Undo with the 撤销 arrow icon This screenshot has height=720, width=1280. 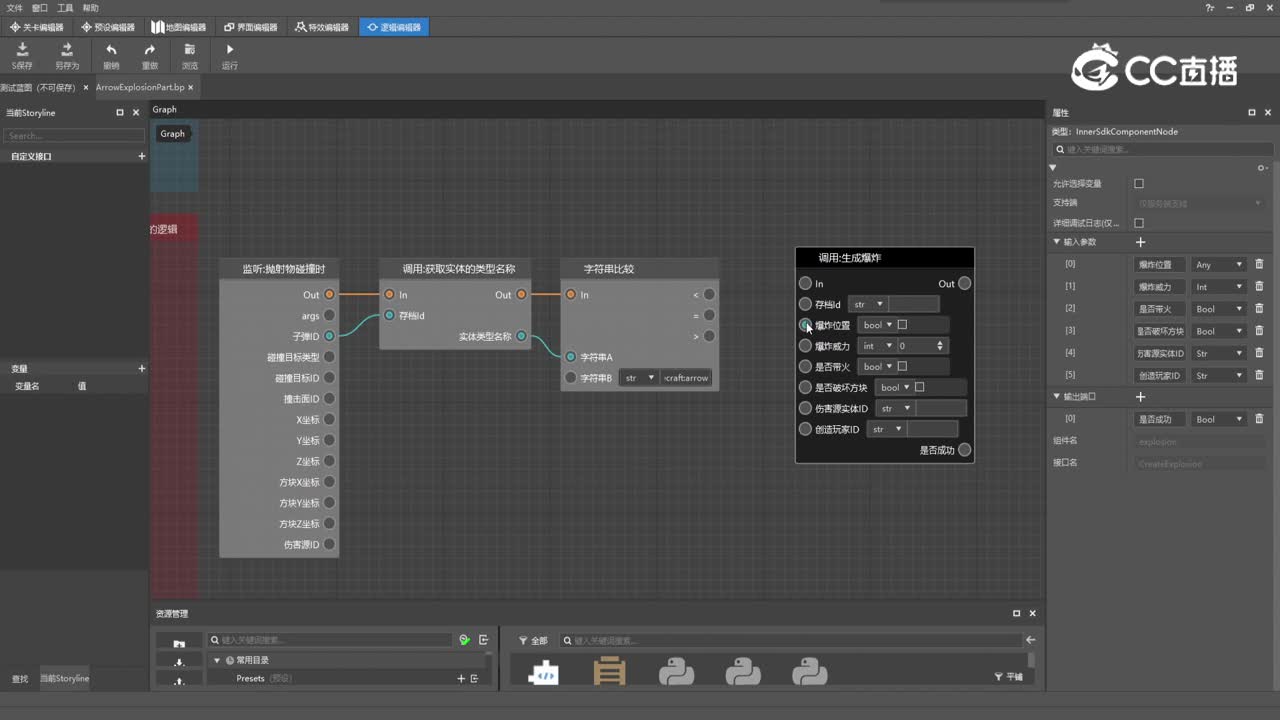(x=111, y=50)
